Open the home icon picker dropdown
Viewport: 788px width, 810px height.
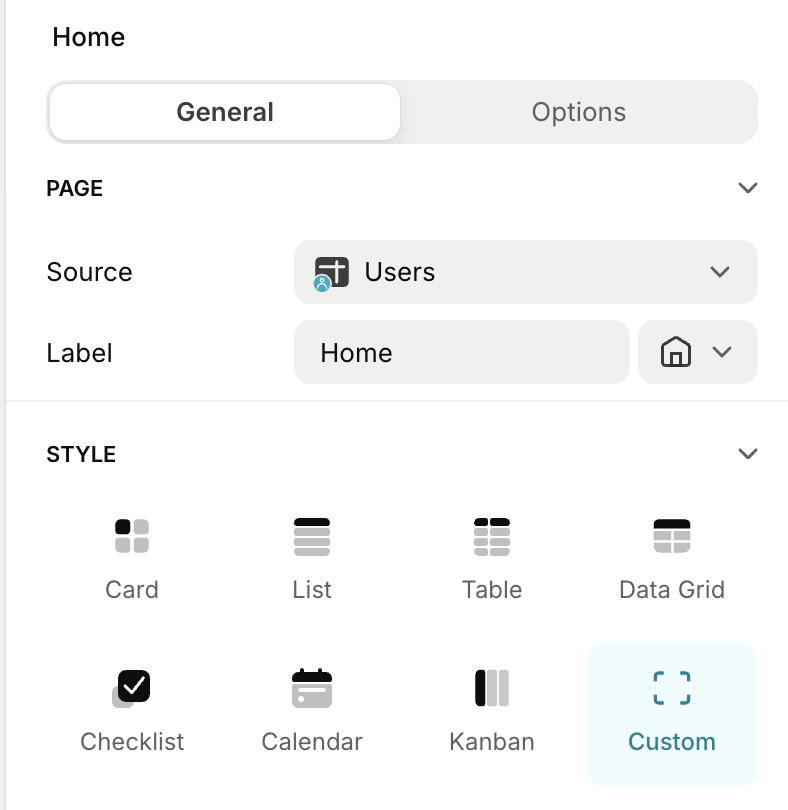[x=698, y=353]
